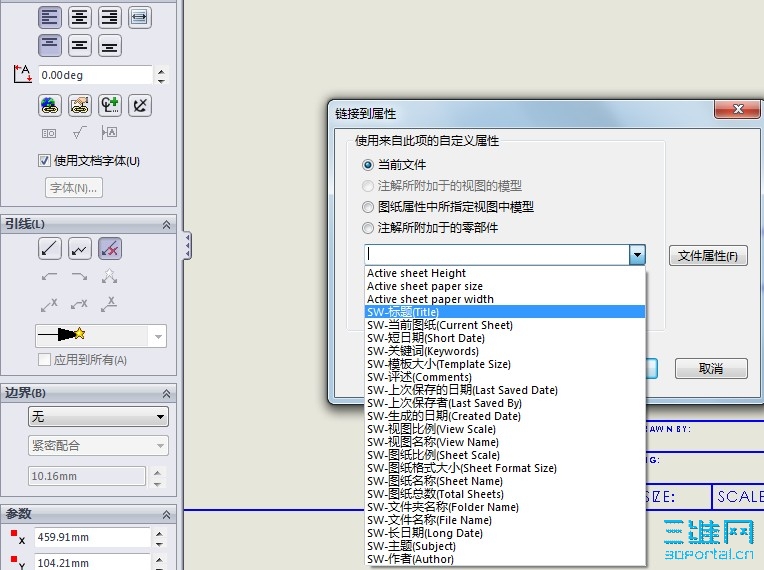This screenshot has height=570, width=764.
Task: Toggle 应用到所有 checkbox
Action: (x=44, y=360)
